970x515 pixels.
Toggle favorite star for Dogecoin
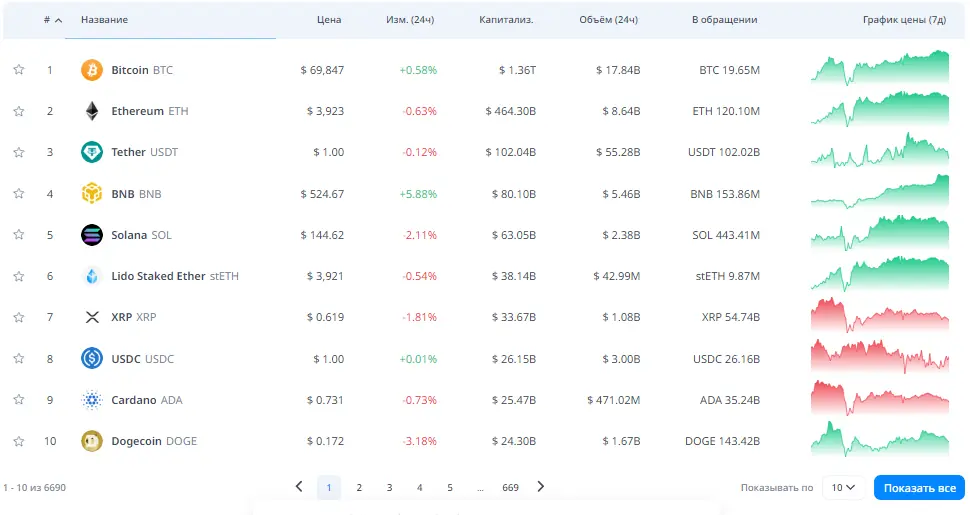pyautogui.click(x=19, y=441)
